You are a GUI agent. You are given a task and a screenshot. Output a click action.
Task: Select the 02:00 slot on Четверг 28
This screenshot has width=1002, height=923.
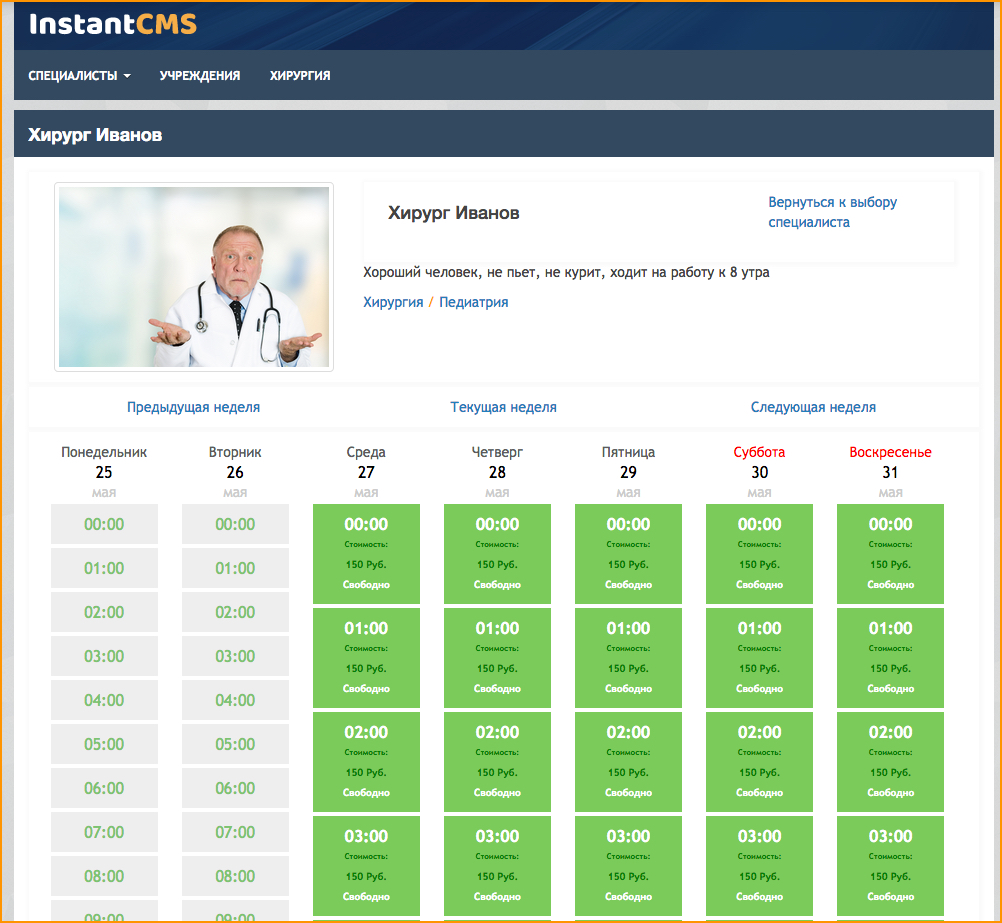point(497,762)
